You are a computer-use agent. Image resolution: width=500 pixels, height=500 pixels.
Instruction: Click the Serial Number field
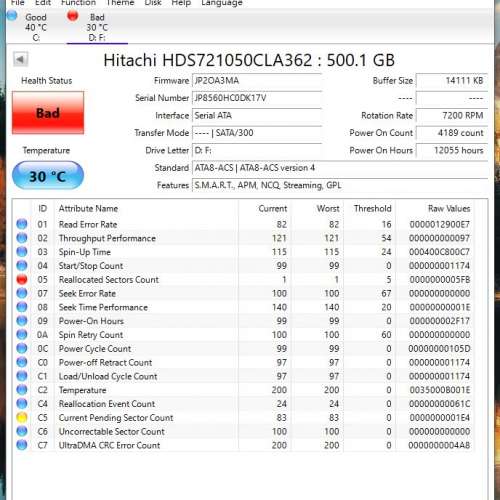(257, 98)
